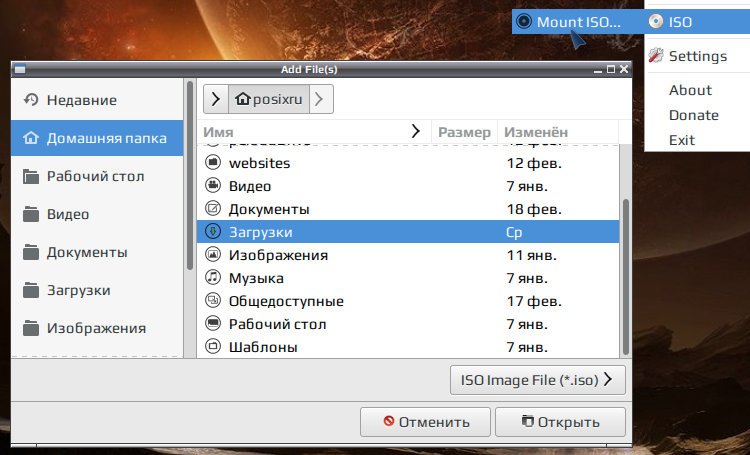
Task: Click the home icon beside Домашняя папка
Action: [31, 138]
